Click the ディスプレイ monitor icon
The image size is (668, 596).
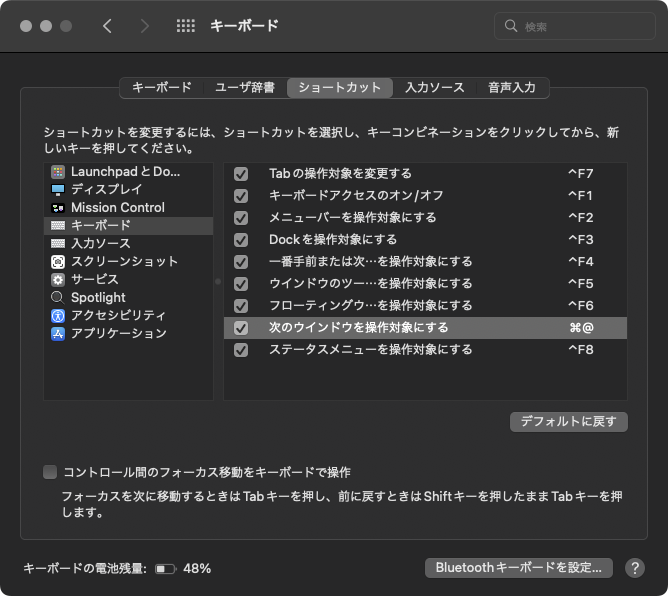click(x=58, y=190)
